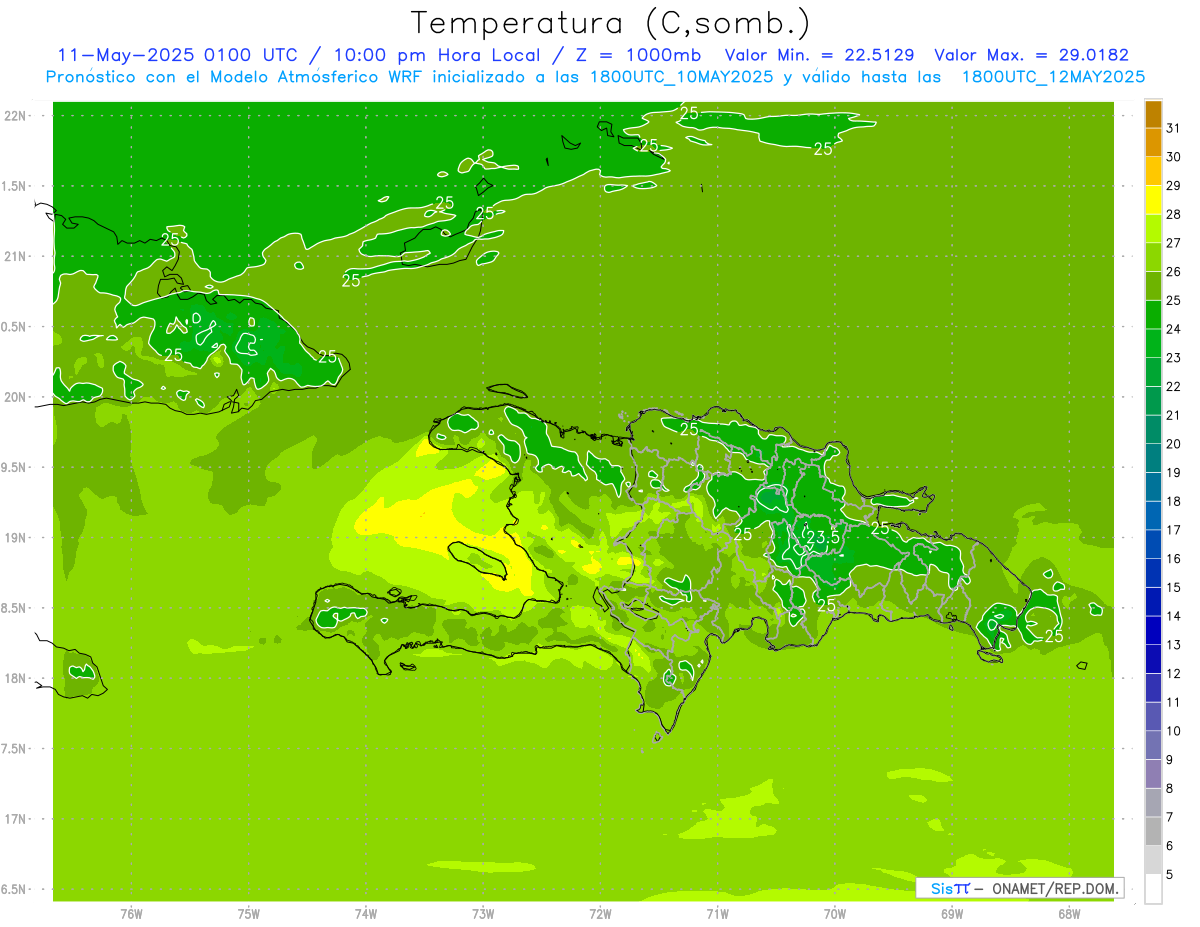Screen dimensions: 1200x927
Task: Click legend value 28
Action: pyautogui.click(x=1173, y=214)
